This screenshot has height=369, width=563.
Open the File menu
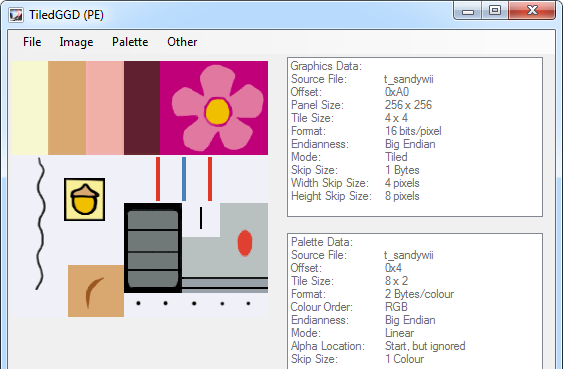pos(32,42)
